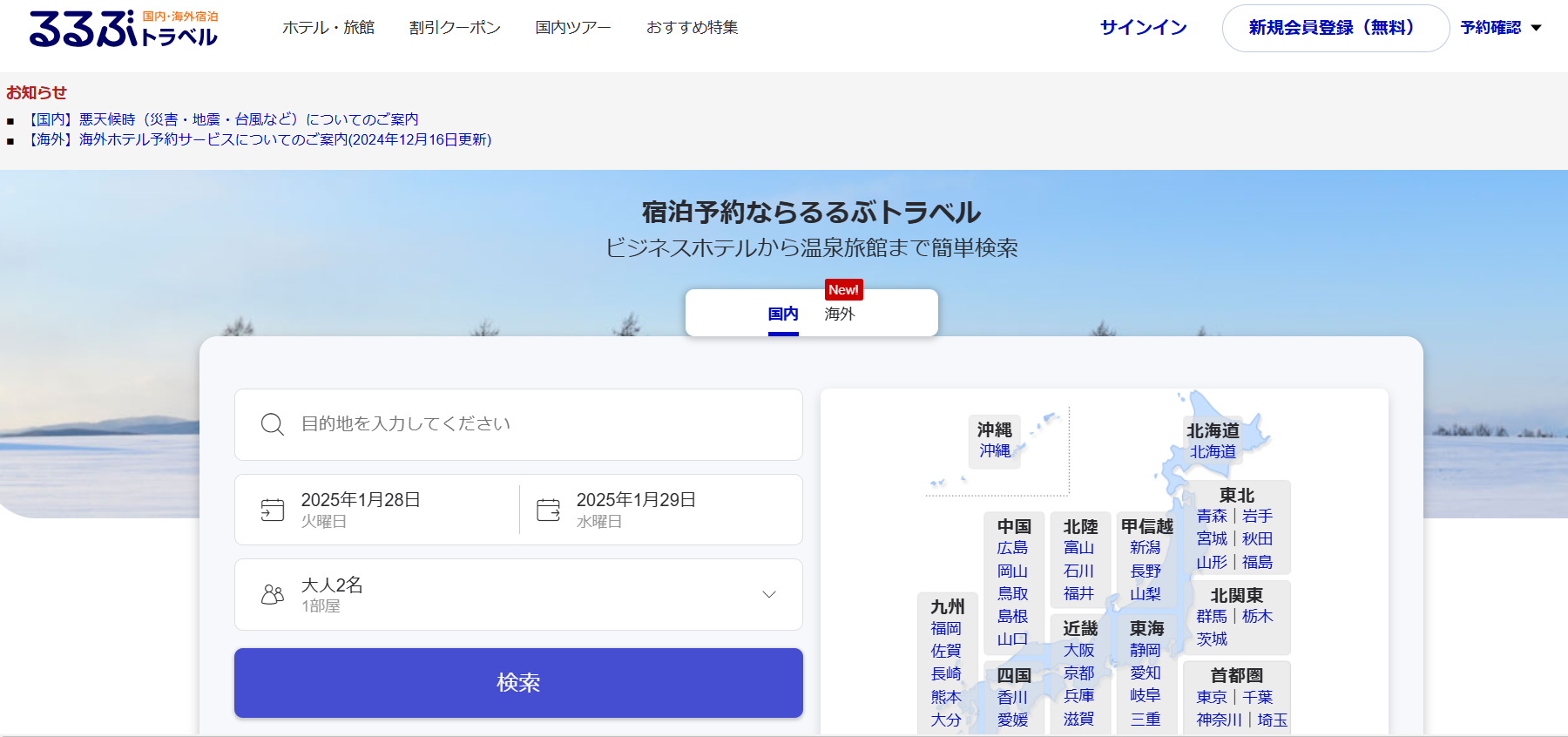Viewport: 1568px width, 737px height.
Task: Select 山口 in the 中国 region
Action: [x=1012, y=639]
